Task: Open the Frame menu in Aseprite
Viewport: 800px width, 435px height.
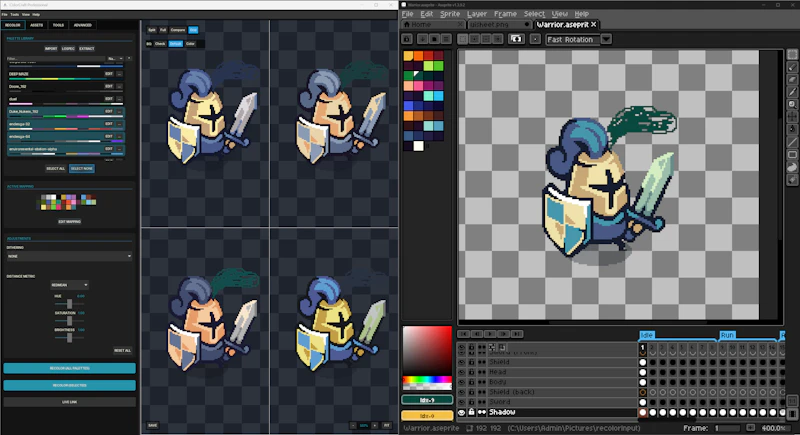Action: (505, 14)
